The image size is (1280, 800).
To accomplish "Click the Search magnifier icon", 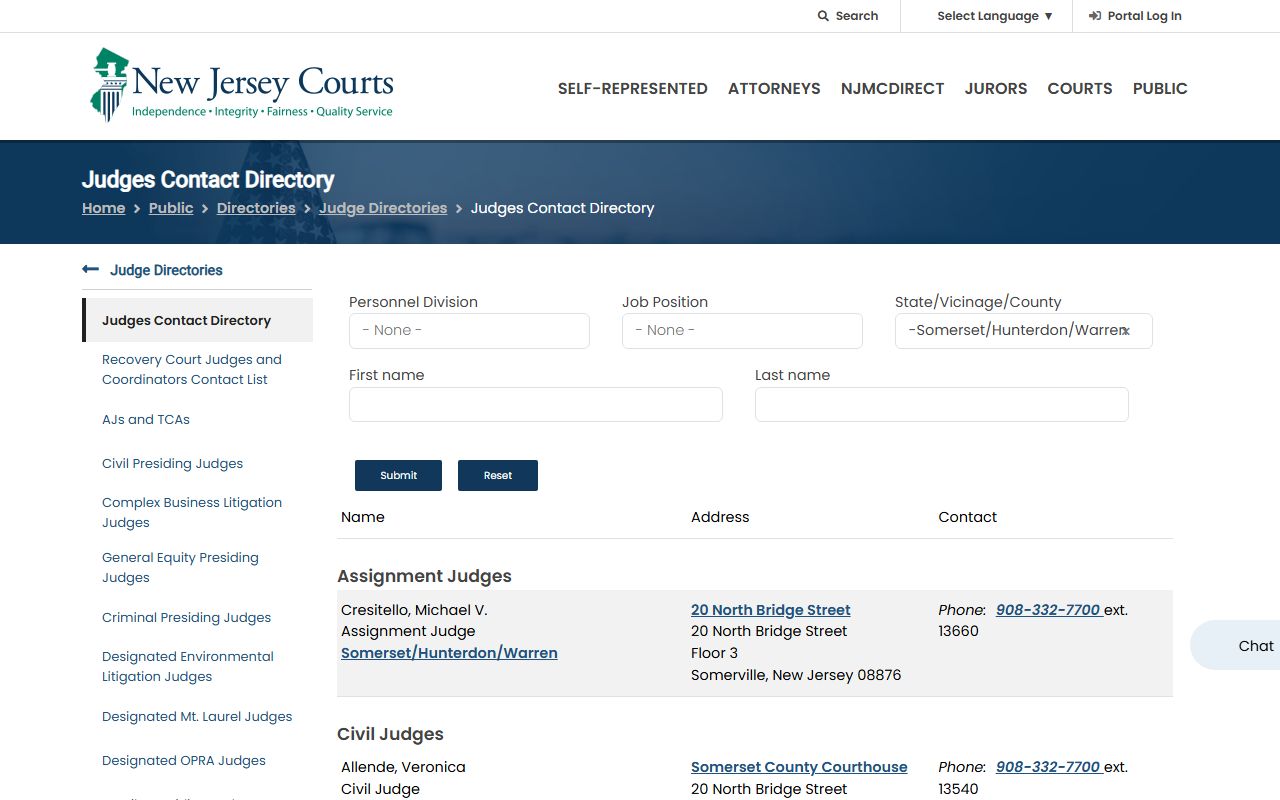I will (x=823, y=16).
